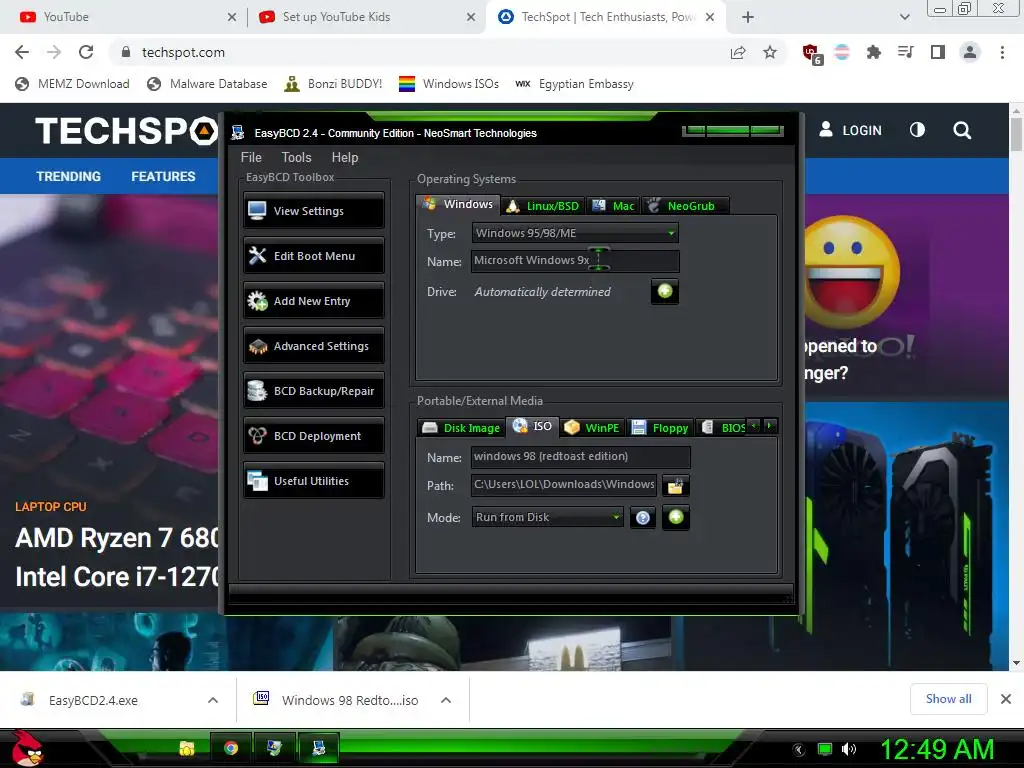The height and width of the screenshot is (768, 1024).
Task: Open a new browser tab
Action: 748,17
